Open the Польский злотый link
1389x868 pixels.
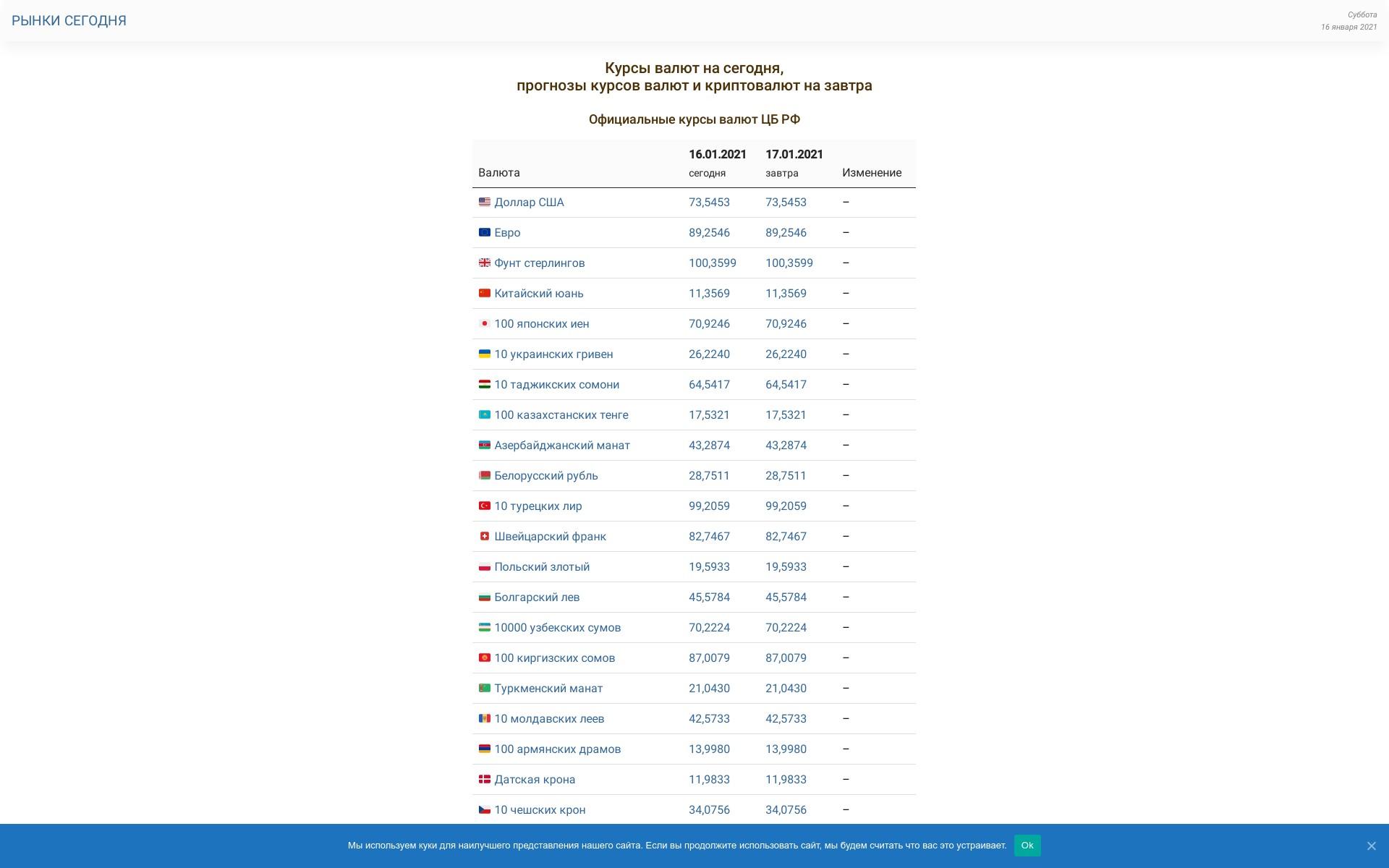542,567
